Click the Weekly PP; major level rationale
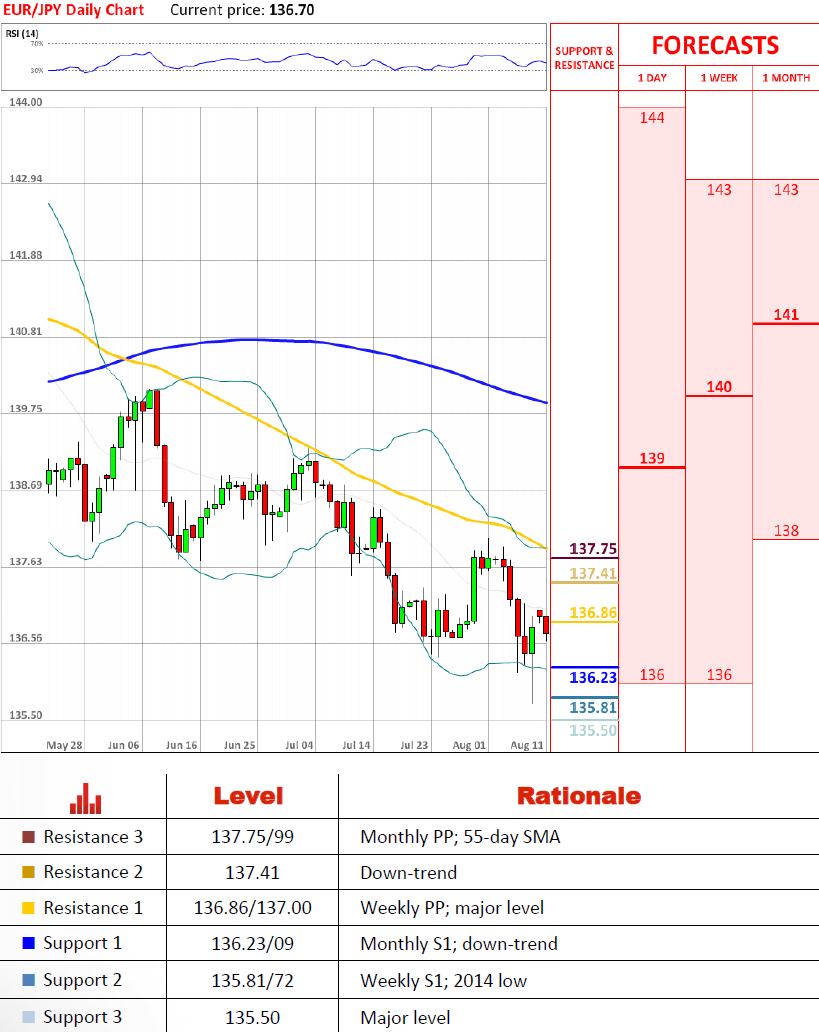Screen dimensions: 819x1032 point(452,908)
